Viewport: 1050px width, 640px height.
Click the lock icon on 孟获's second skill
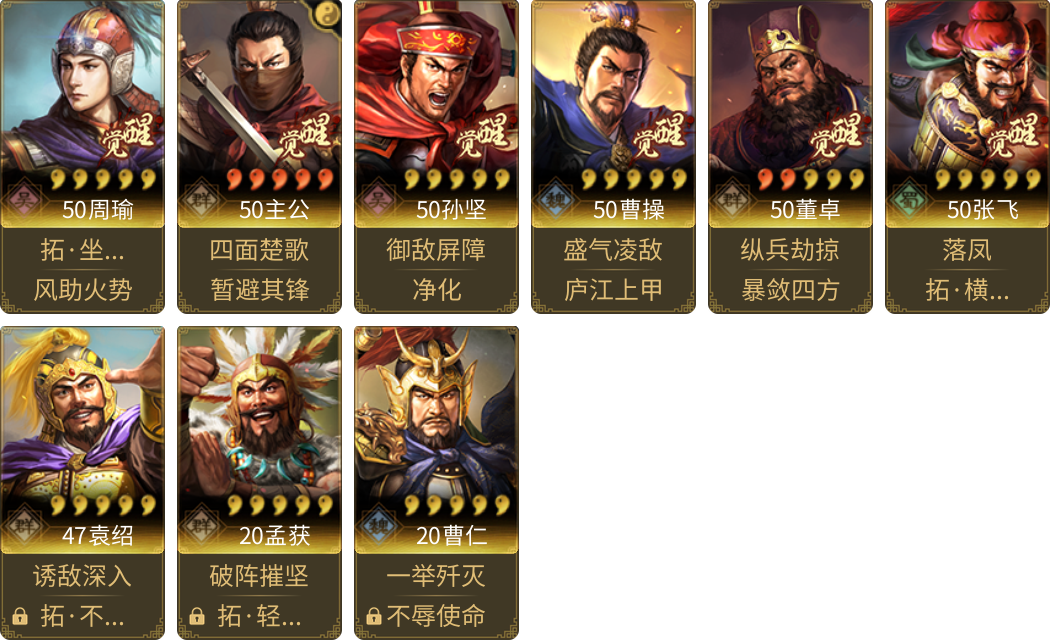click(197, 616)
